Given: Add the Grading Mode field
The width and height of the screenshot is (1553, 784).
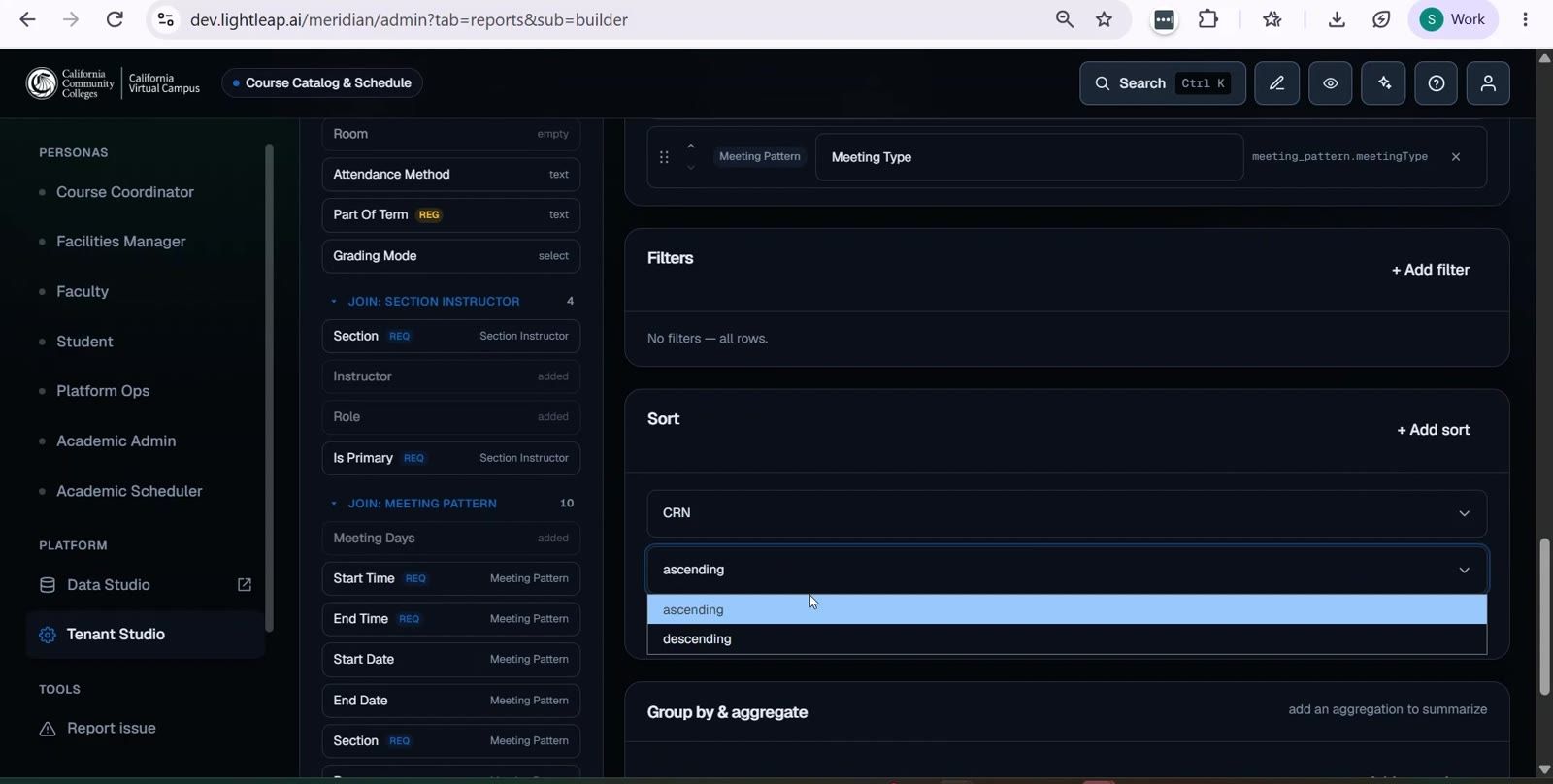Looking at the screenshot, I should [451, 256].
